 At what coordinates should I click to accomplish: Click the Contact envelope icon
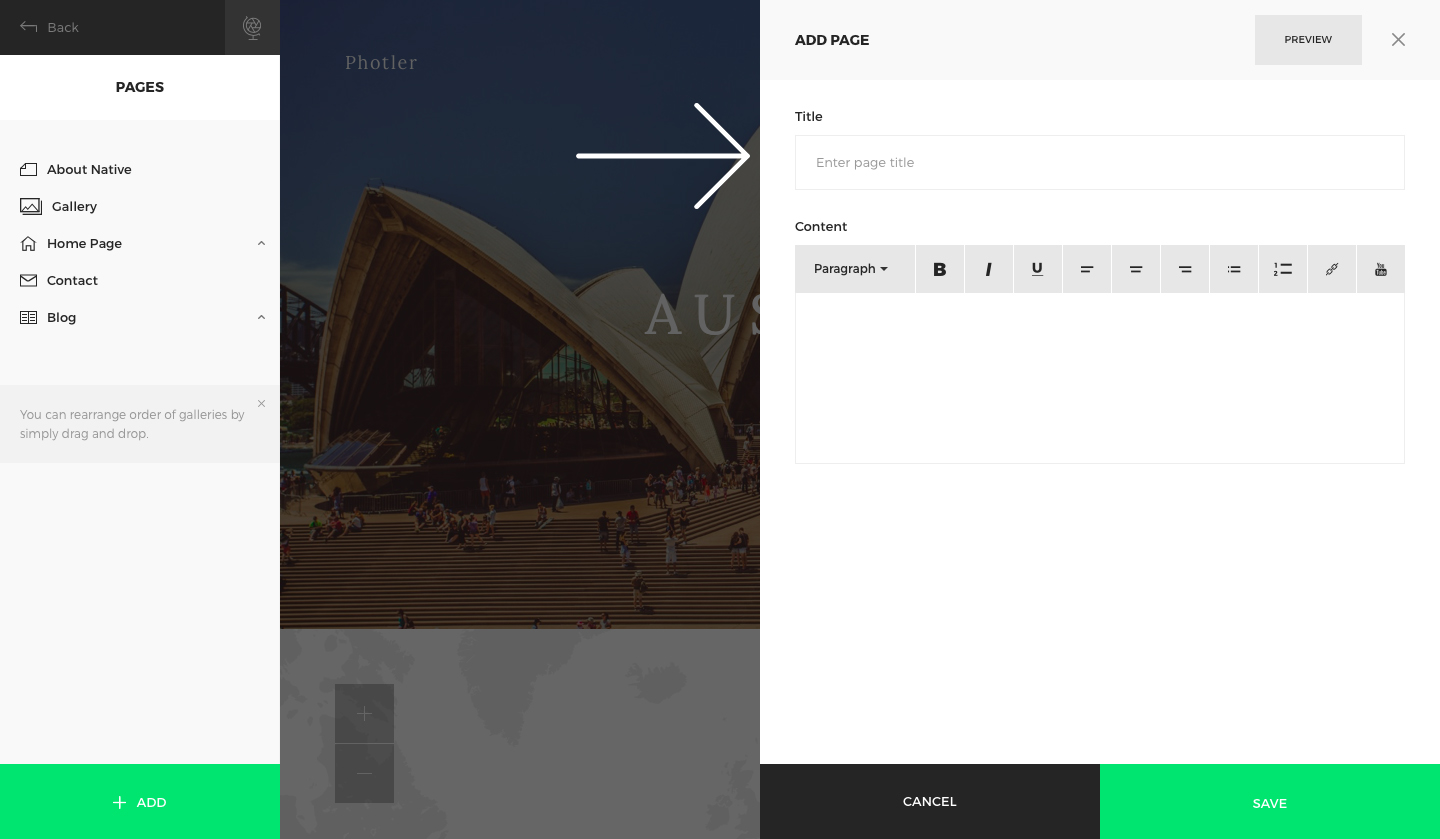(28, 280)
